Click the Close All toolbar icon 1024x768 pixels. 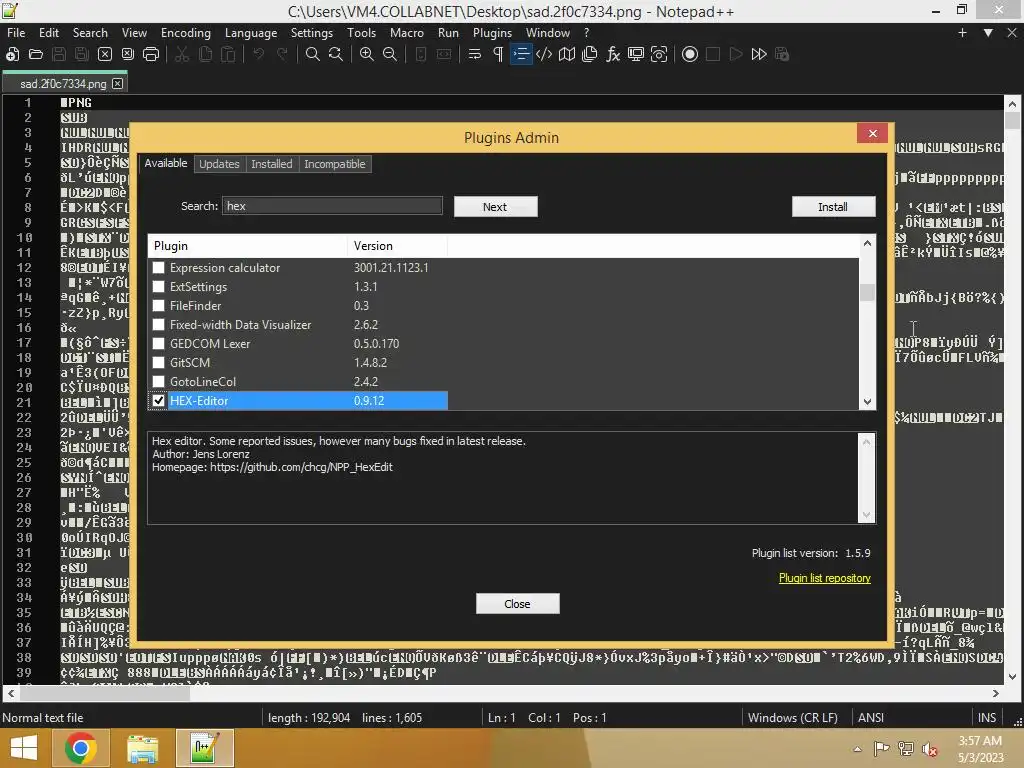[x=128, y=54]
